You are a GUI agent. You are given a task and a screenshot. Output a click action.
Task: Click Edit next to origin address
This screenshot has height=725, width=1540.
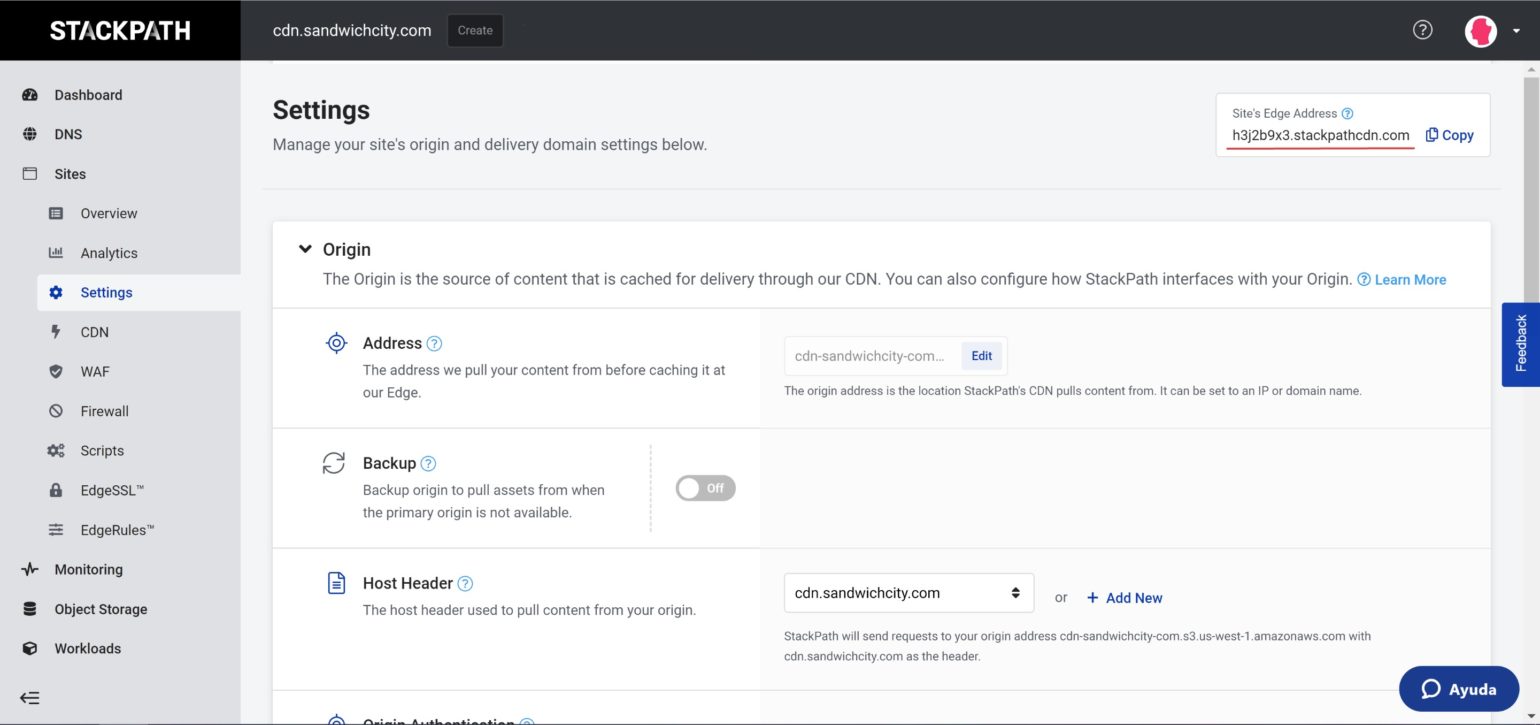(x=982, y=356)
